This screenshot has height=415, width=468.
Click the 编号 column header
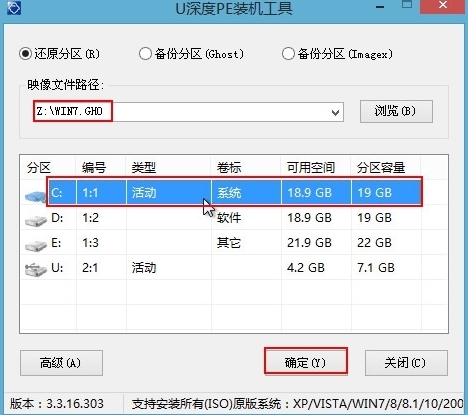click(x=94, y=168)
